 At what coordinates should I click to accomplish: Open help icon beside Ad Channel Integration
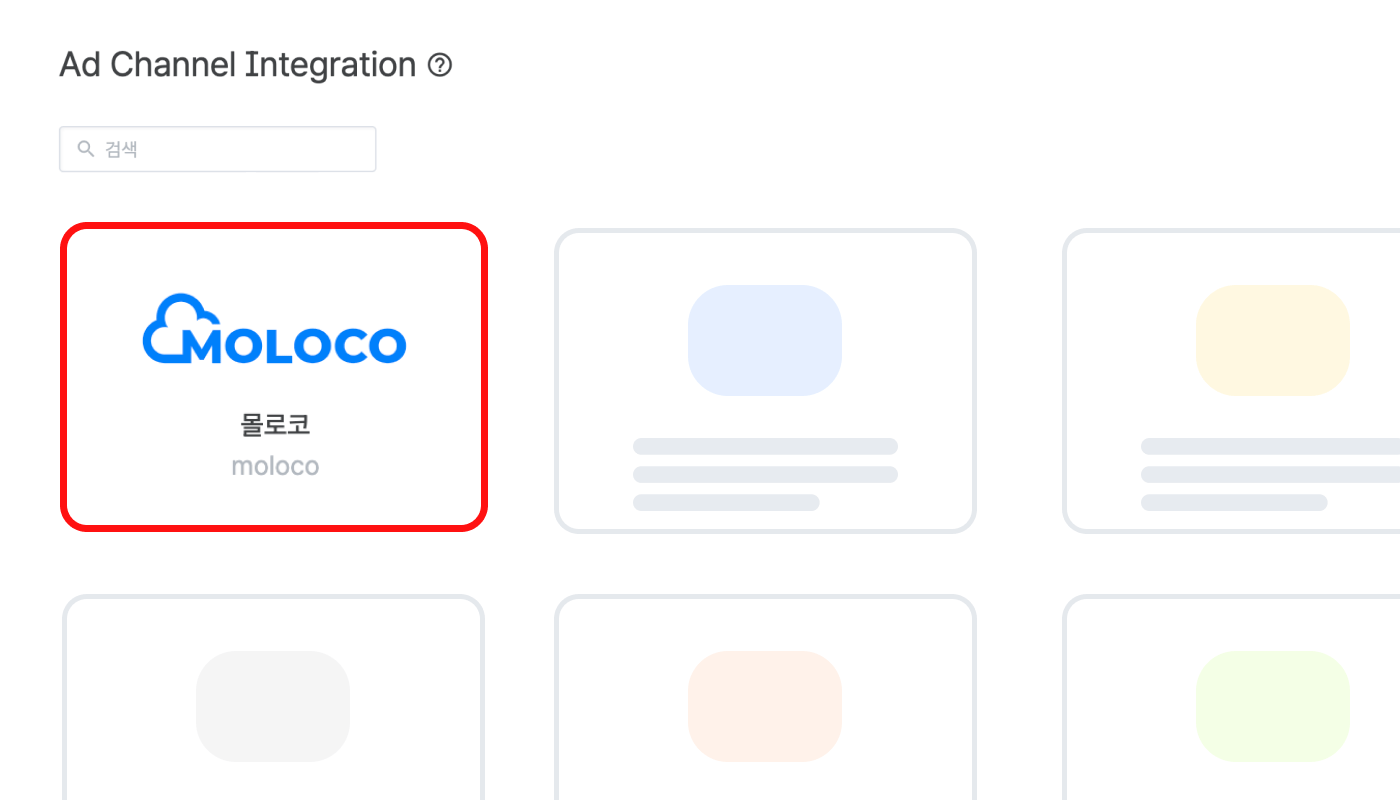point(440,66)
